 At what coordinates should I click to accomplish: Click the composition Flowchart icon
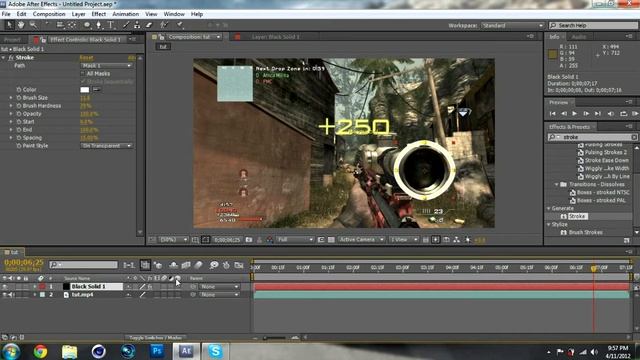tap(456, 240)
